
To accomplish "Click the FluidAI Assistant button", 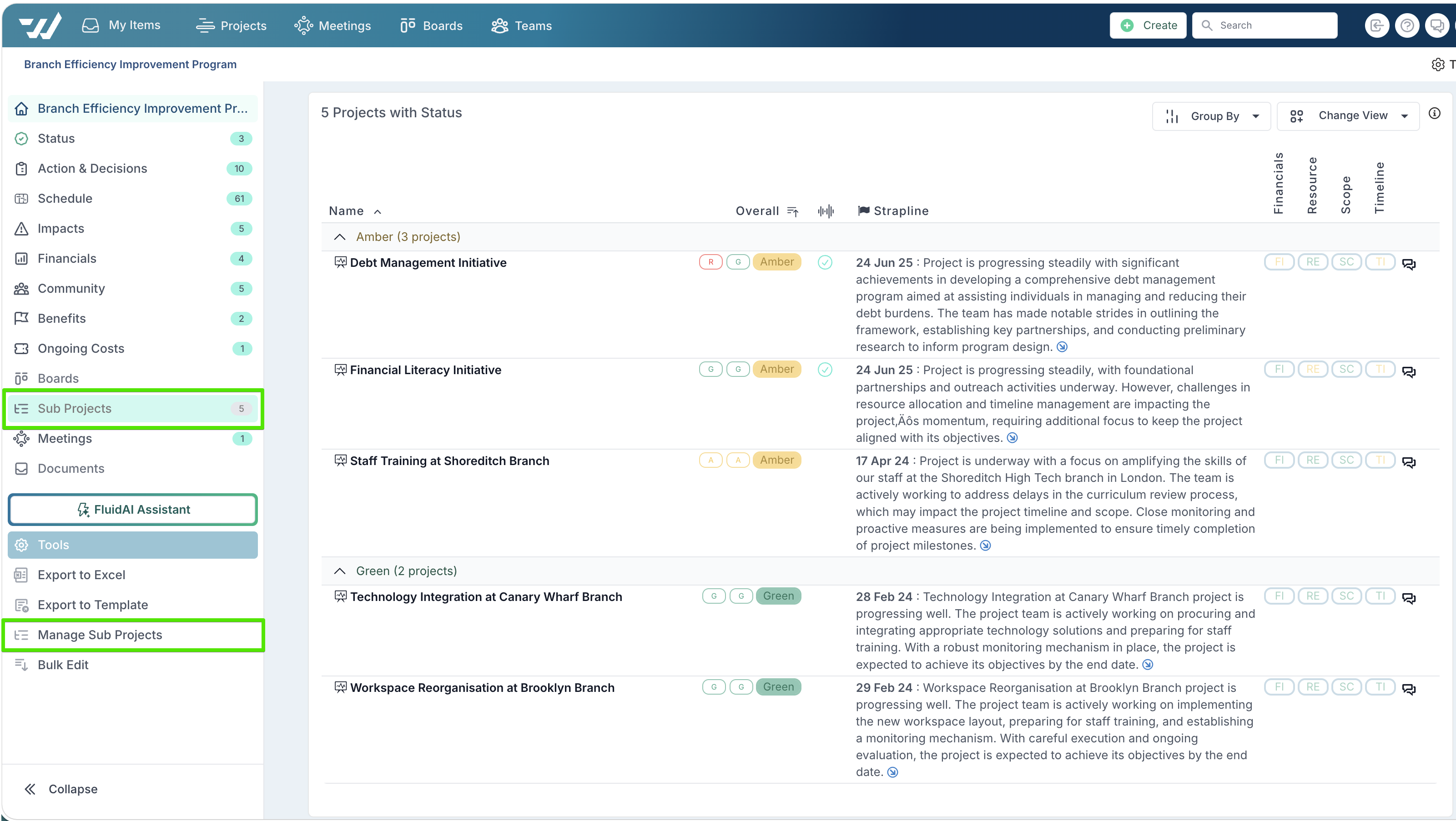I will click(x=133, y=510).
